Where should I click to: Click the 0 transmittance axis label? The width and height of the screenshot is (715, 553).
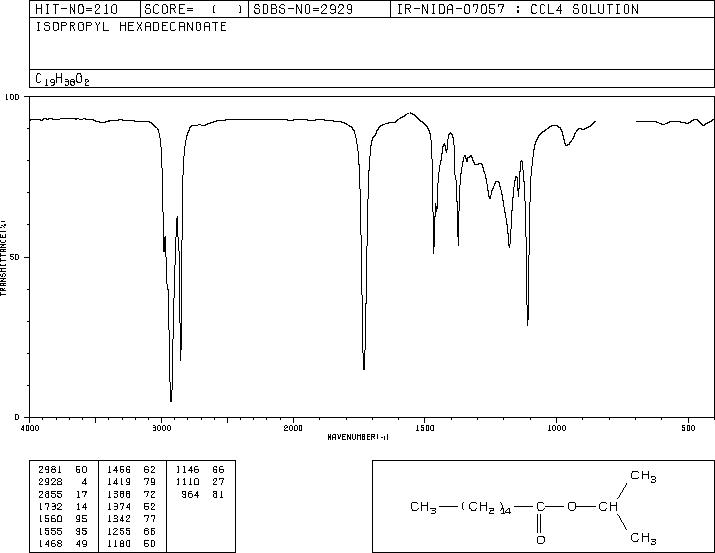pos(17,417)
